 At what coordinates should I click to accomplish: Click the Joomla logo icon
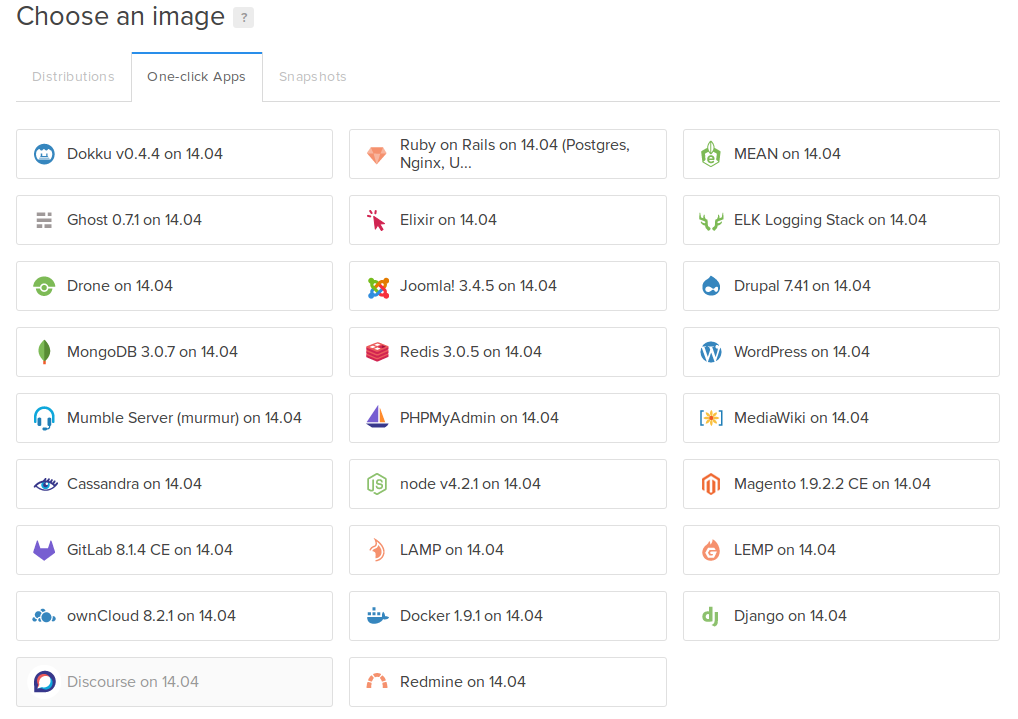pyautogui.click(x=378, y=287)
